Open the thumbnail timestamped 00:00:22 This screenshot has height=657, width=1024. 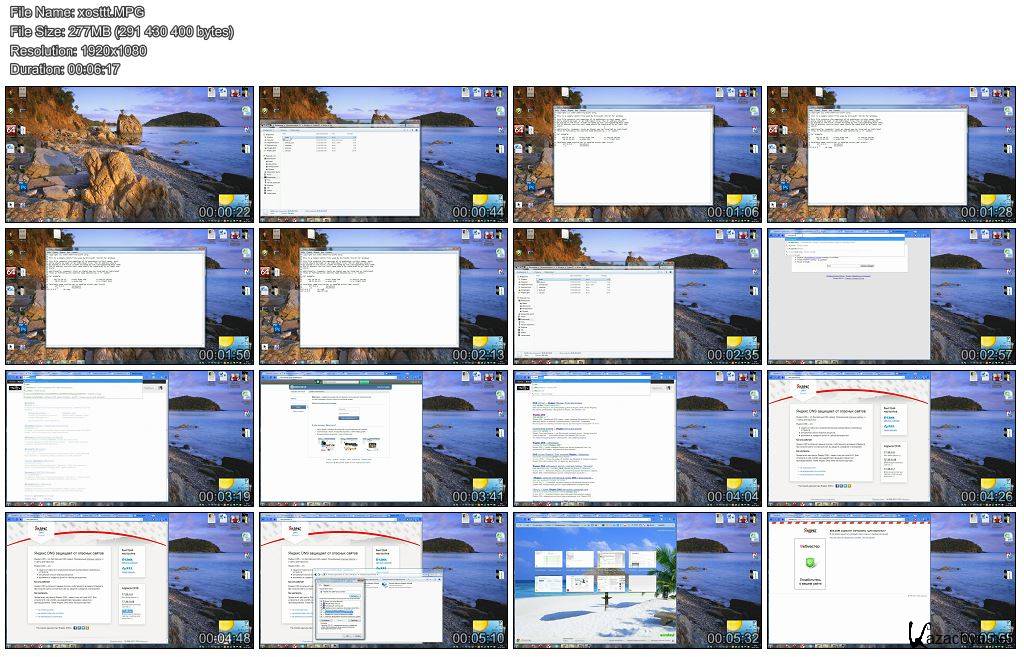coord(130,154)
